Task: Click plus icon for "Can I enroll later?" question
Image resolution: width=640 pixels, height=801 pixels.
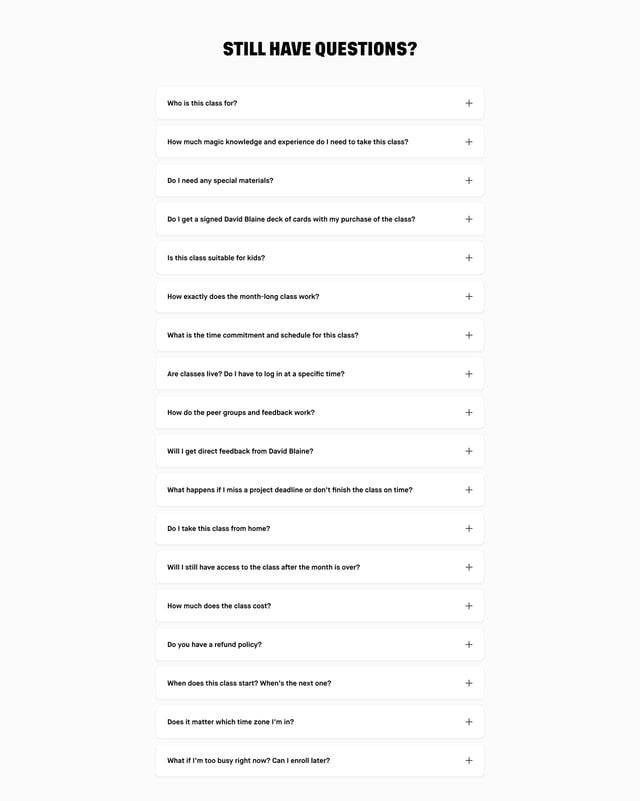Action: (x=468, y=761)
